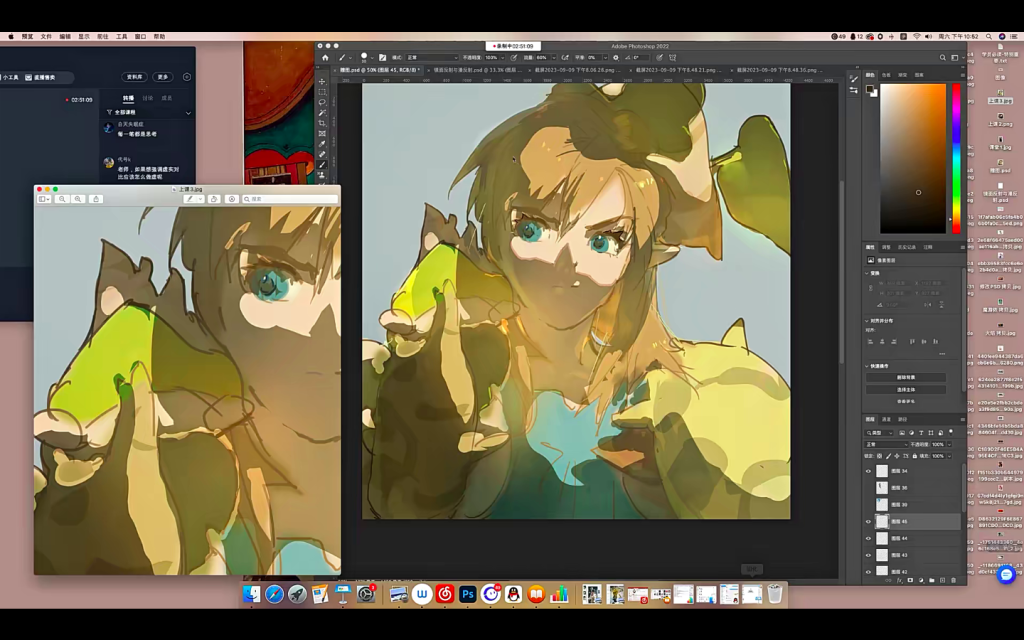Click the 更多 button

[163, 77]
